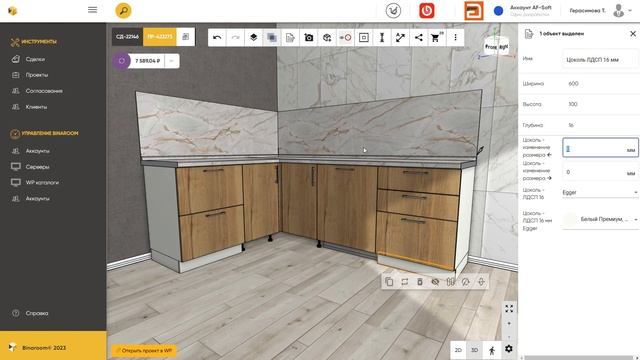Toggle the overlapping squares transparency tool
640x360 pixels.
click(x=272, y=38)
